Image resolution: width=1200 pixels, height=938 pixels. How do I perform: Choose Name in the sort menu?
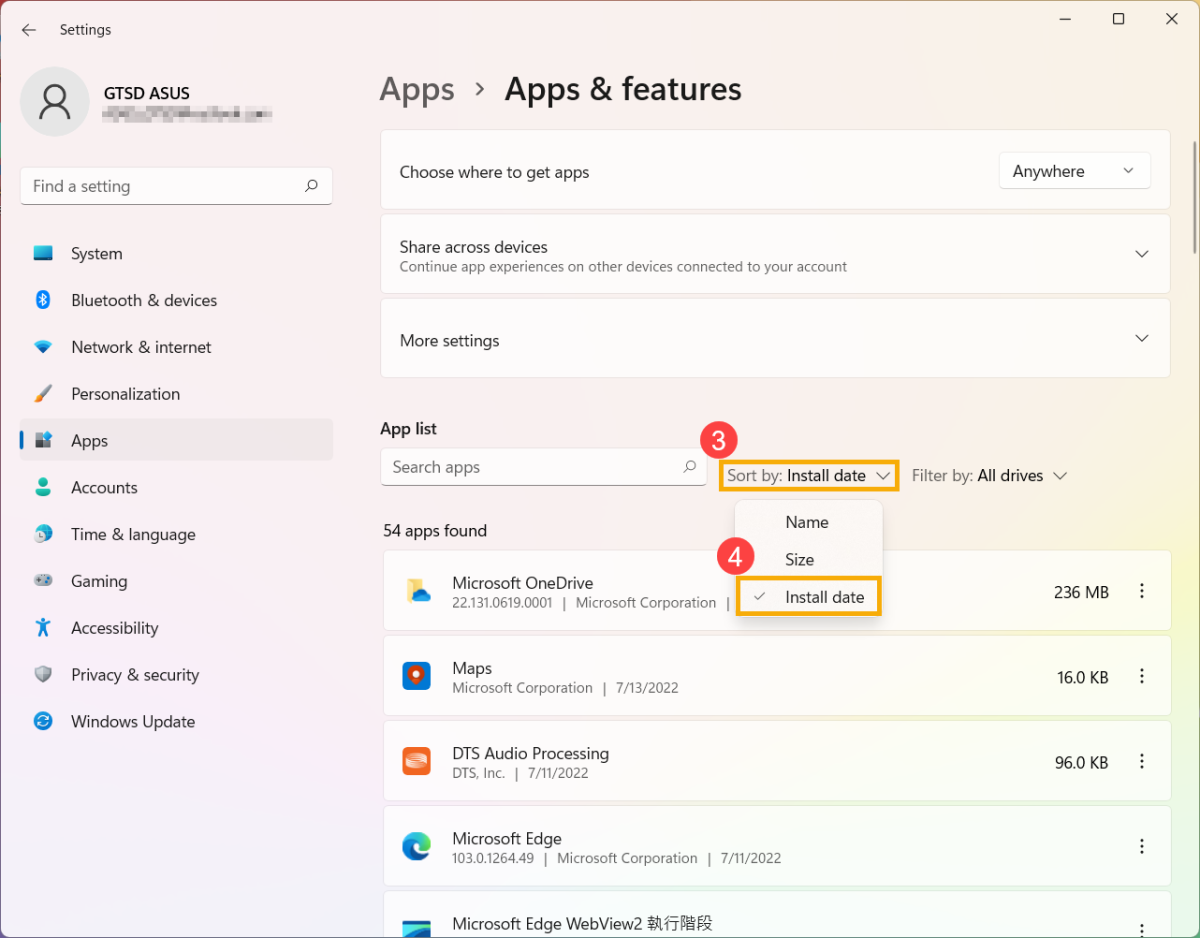tap(806, 522)
